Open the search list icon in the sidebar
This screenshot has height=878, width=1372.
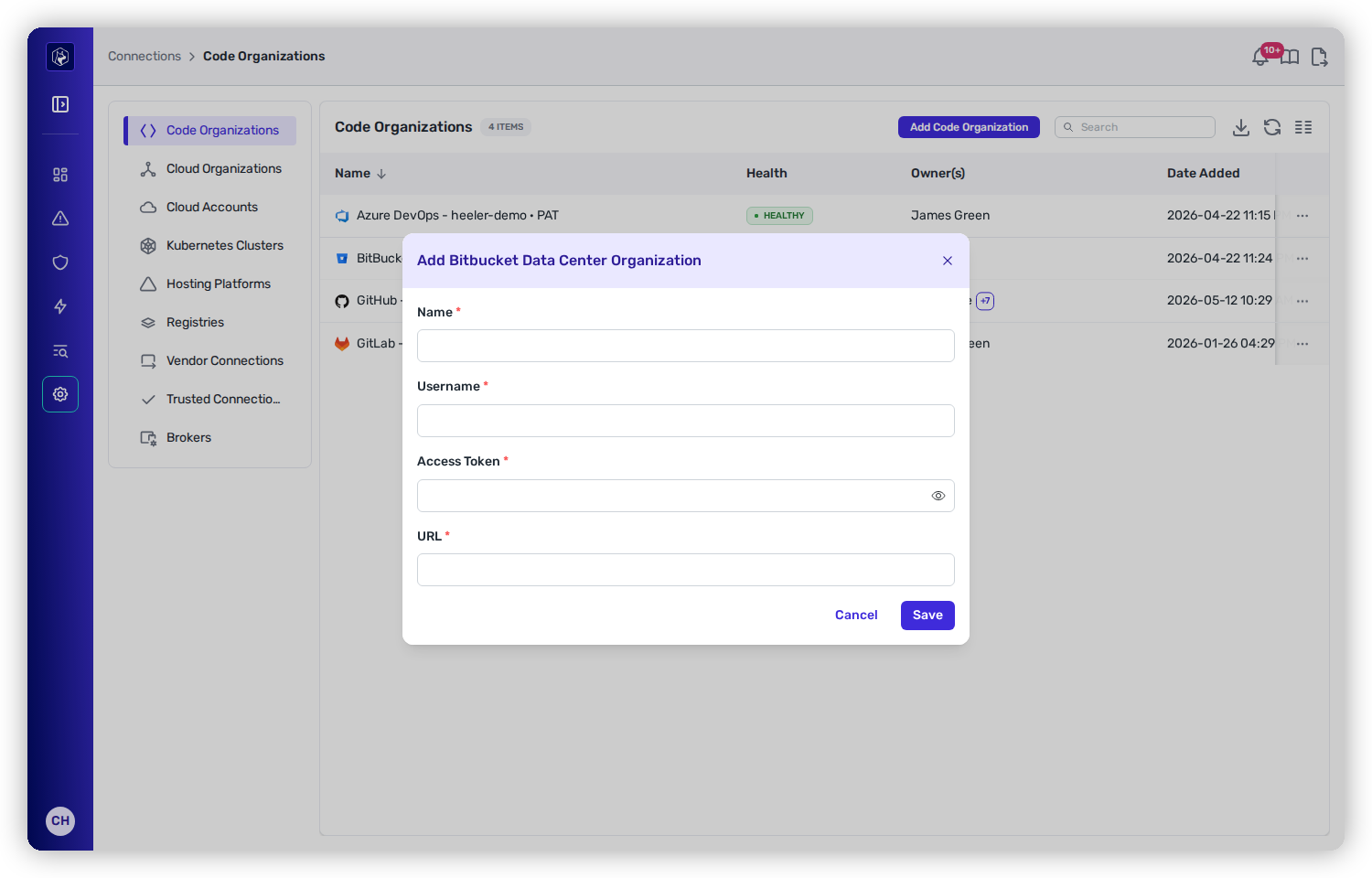pyautogui.click(x=60, y=351)
